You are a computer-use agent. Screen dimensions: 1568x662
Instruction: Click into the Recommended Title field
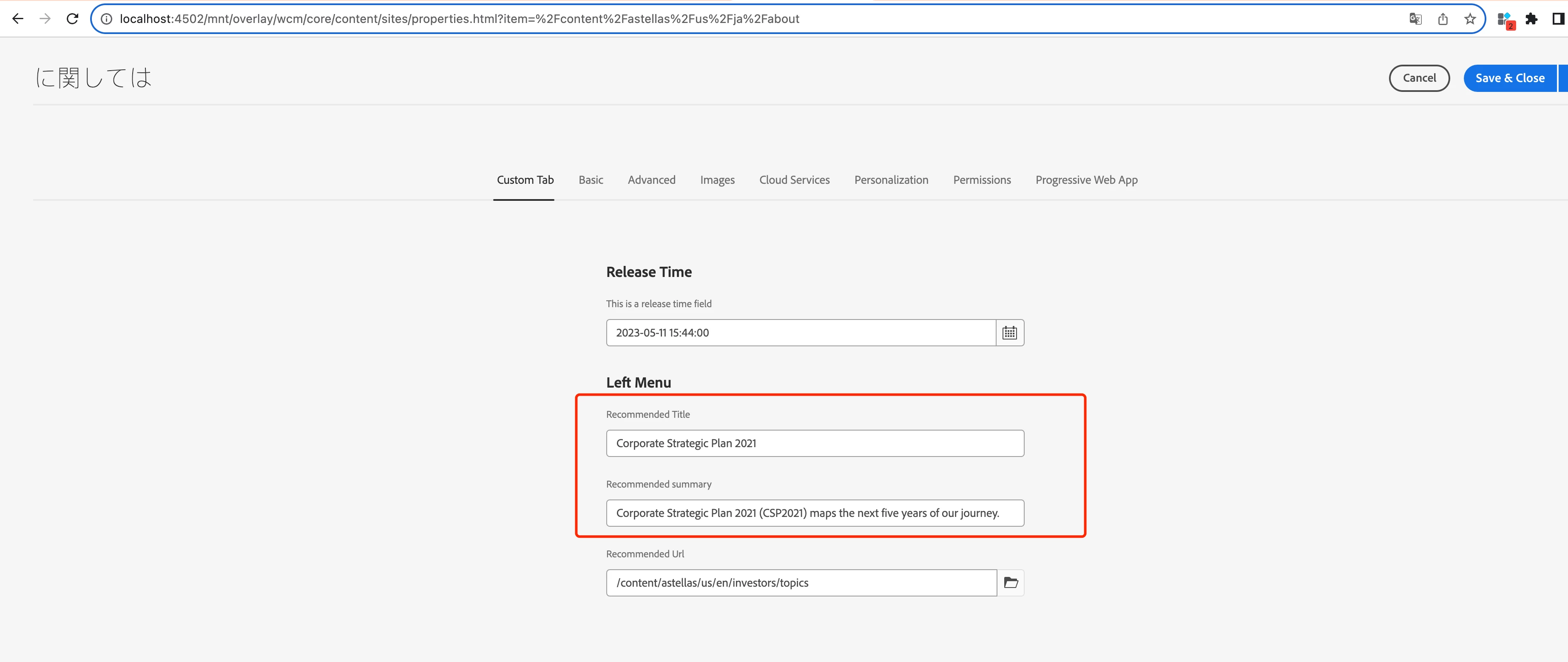point(815,443)
